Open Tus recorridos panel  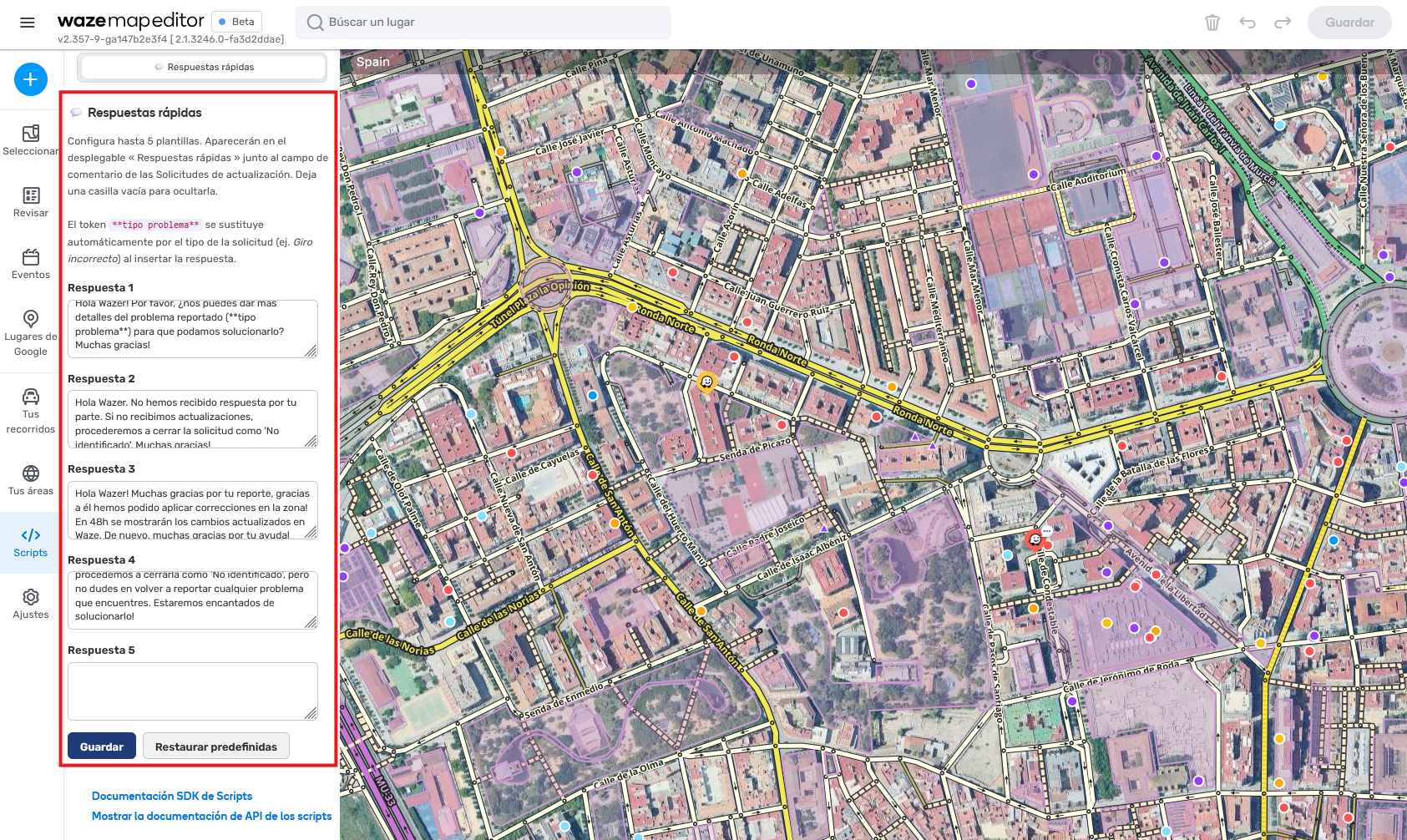(x=31, y=410)
